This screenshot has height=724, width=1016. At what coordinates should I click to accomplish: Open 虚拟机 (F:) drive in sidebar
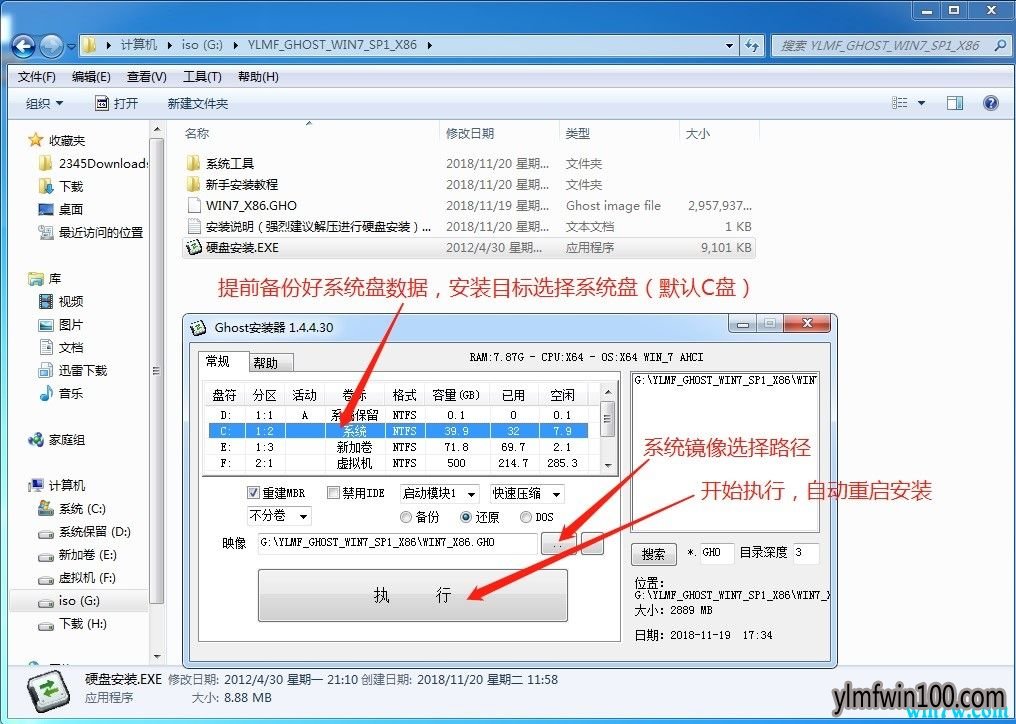77,578
